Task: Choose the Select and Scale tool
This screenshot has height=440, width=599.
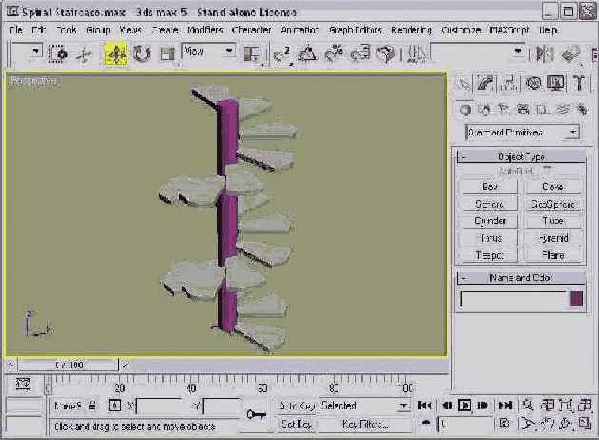Action: [167, 54]
